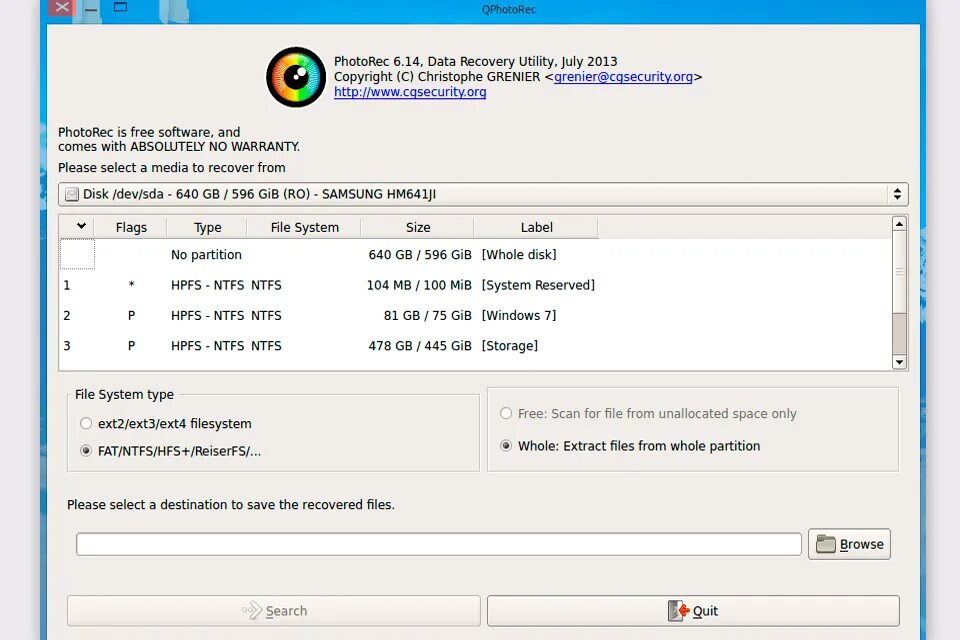Viewport: 960px width, 640px height.
Task: Click the Quit button
Action: 693,611
